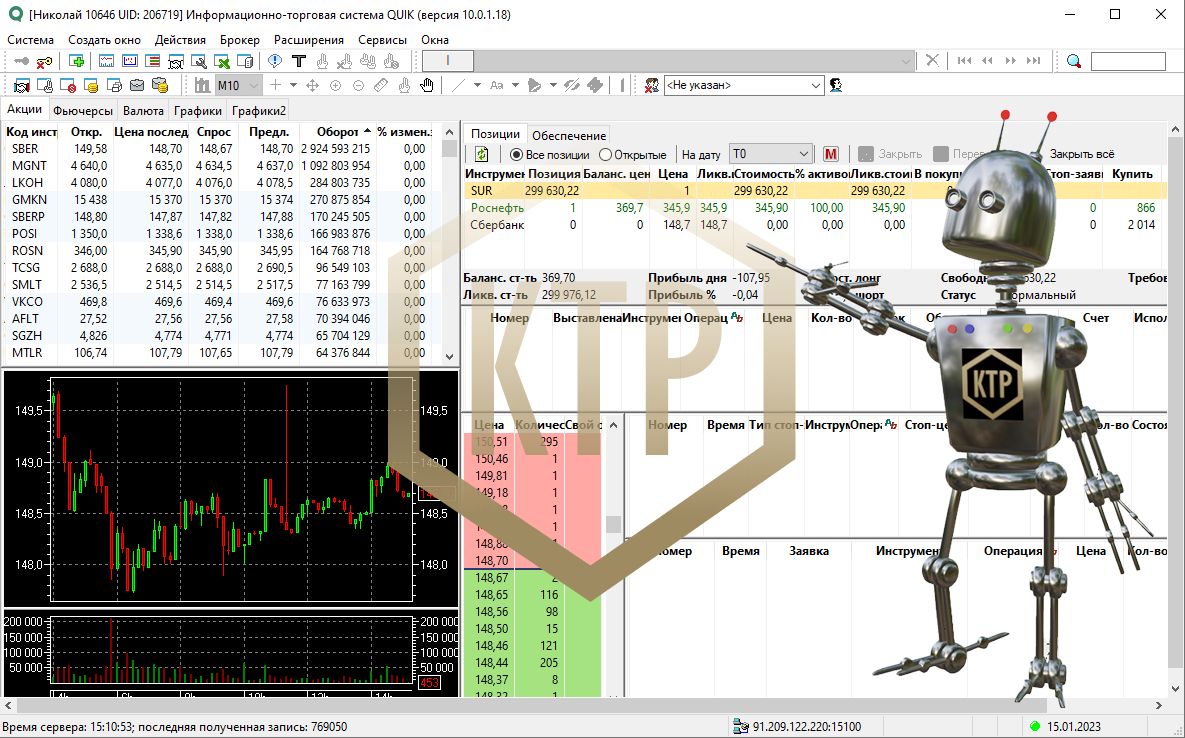This screenshot has height=738, width=1185.
Task: Switch to the Обеспечение tab
Action: tap(569, 135)
